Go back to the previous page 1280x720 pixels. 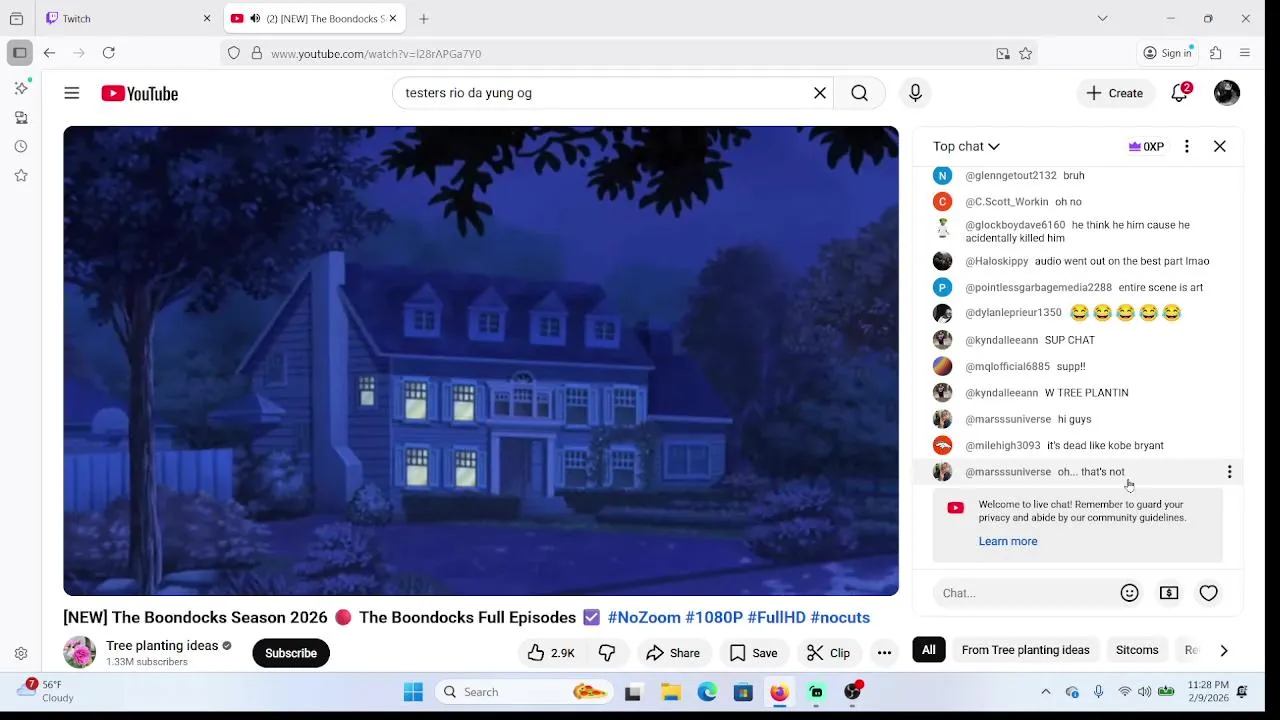click(x=49, y=53)
